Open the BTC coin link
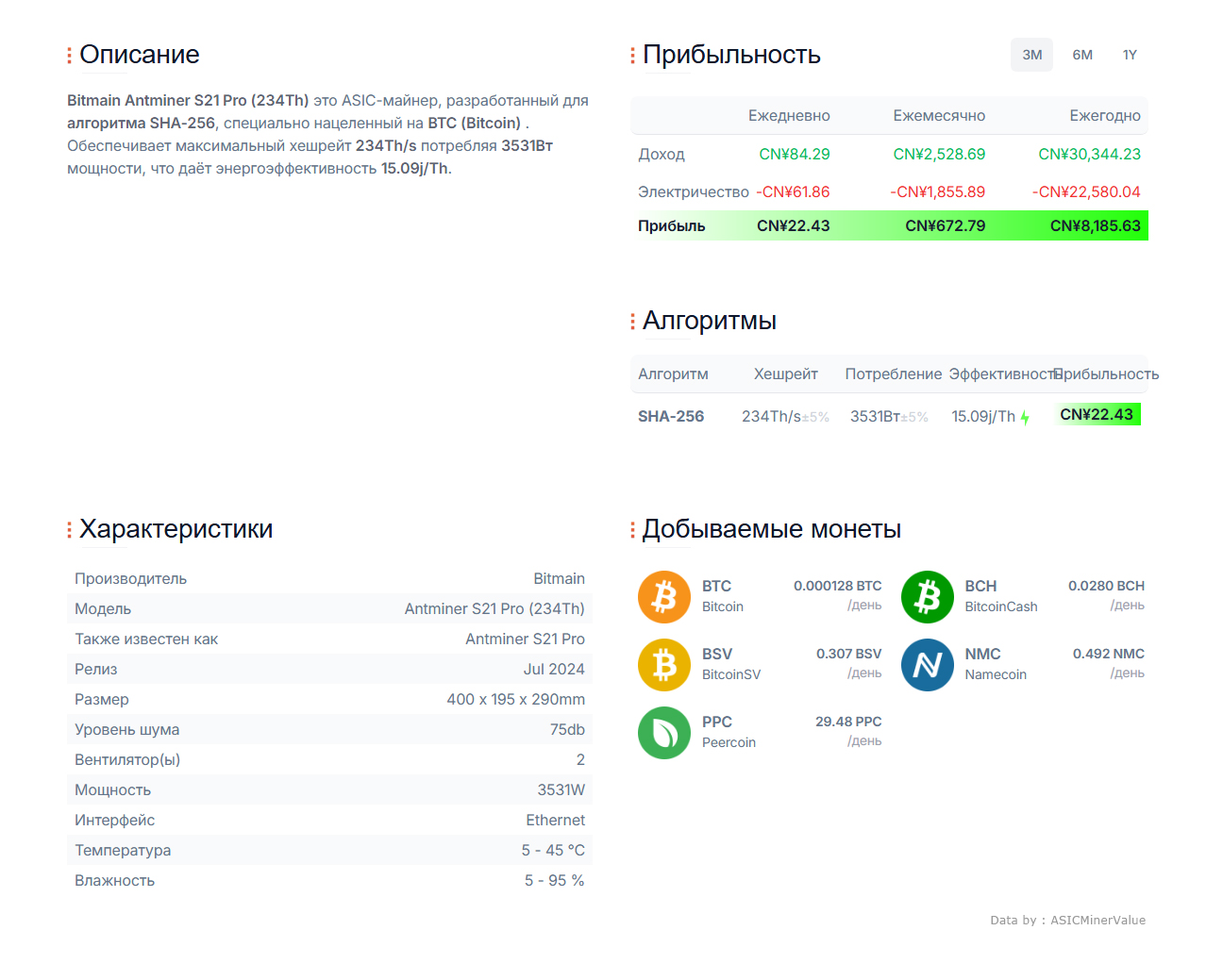The image size is (1223, 980). coord(716,586)
